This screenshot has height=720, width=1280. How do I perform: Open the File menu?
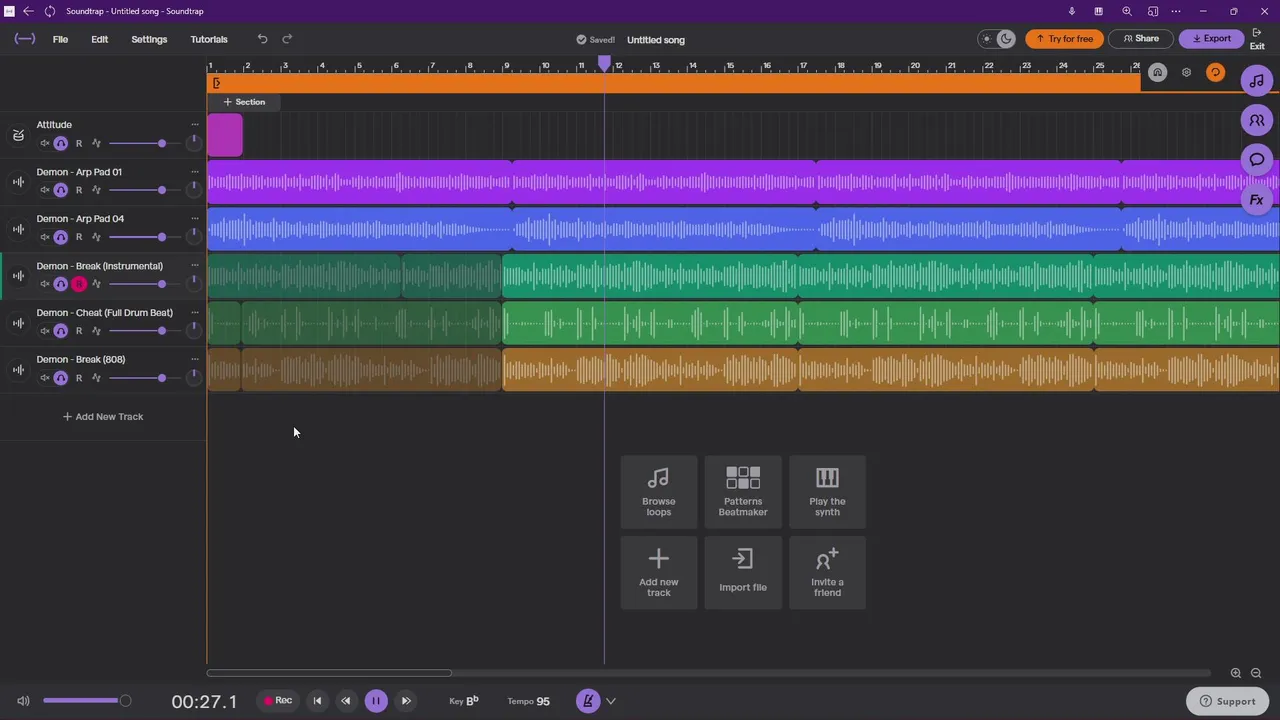point(60,39)
